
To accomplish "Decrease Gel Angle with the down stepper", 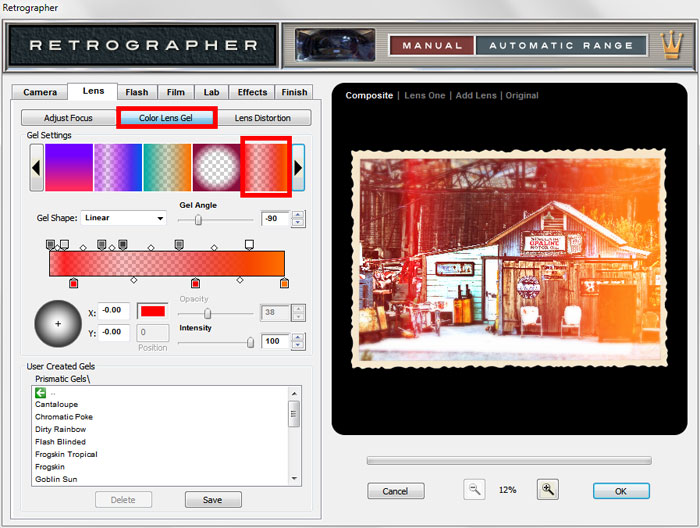I will click(x=298, y=223).
